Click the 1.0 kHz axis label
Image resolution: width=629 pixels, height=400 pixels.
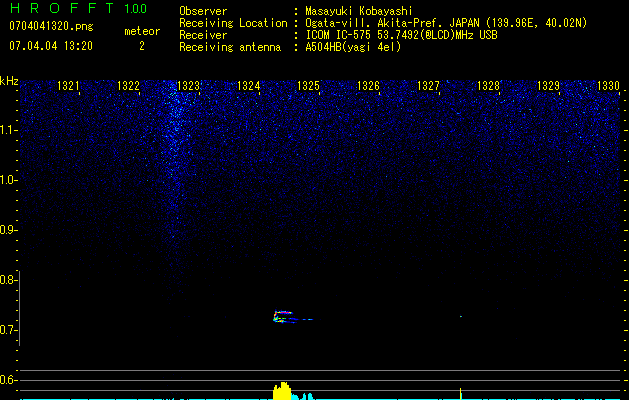coord(8,180)
